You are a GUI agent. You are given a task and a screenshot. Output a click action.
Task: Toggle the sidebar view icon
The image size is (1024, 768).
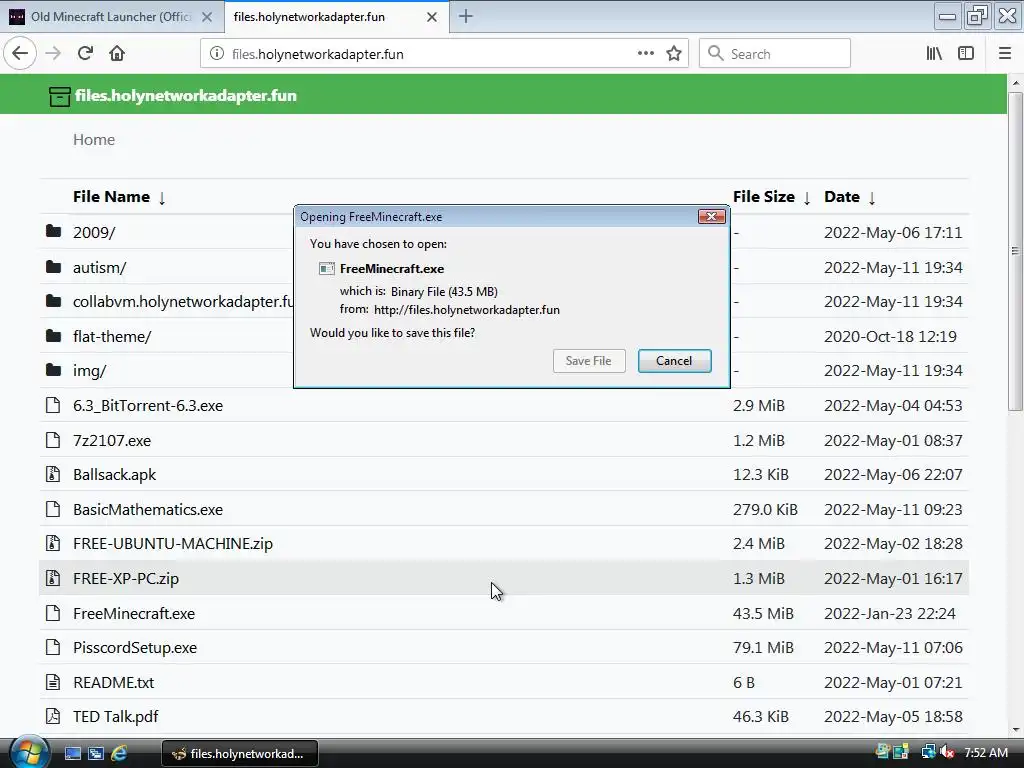coord(966,54)
